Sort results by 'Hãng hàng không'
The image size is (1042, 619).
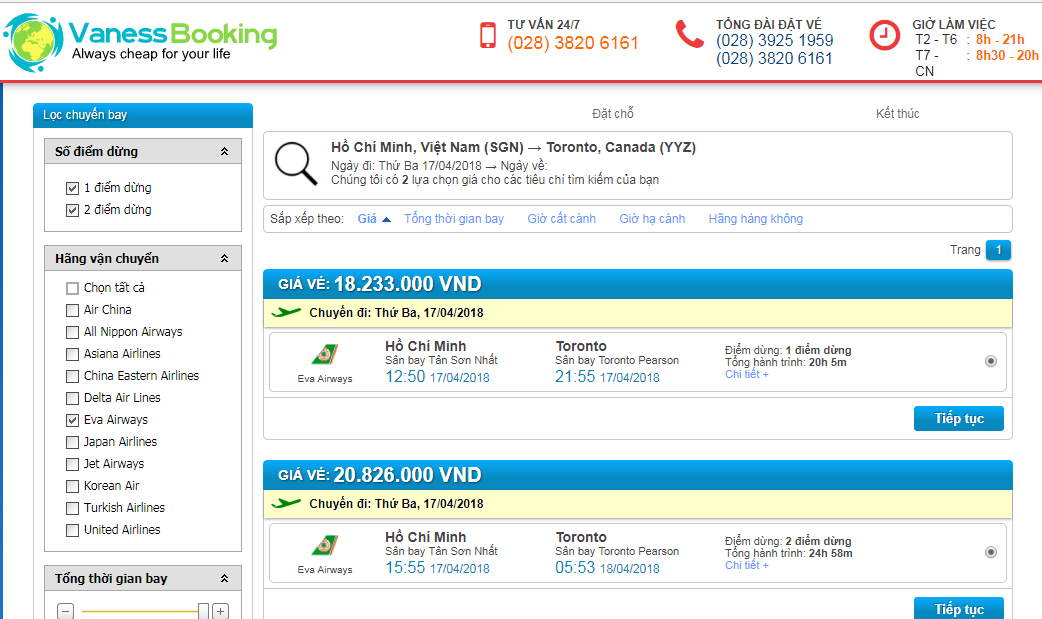(755, 219)
